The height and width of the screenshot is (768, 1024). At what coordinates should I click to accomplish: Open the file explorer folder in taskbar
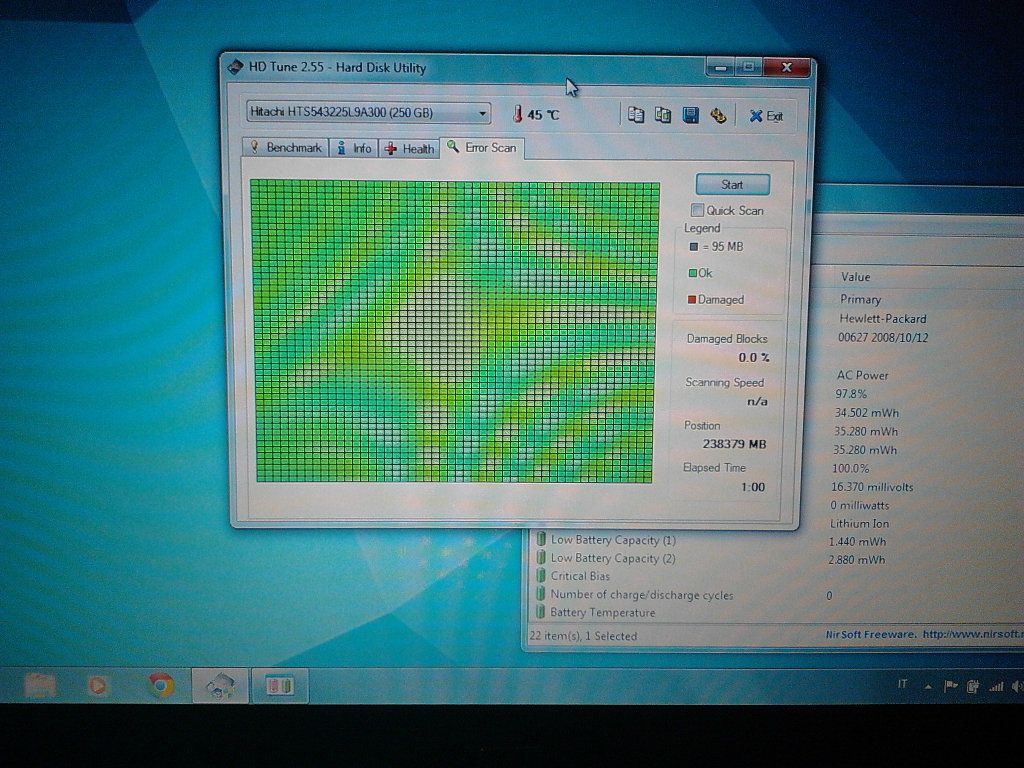pyautogui.click(x=40, y=685)
